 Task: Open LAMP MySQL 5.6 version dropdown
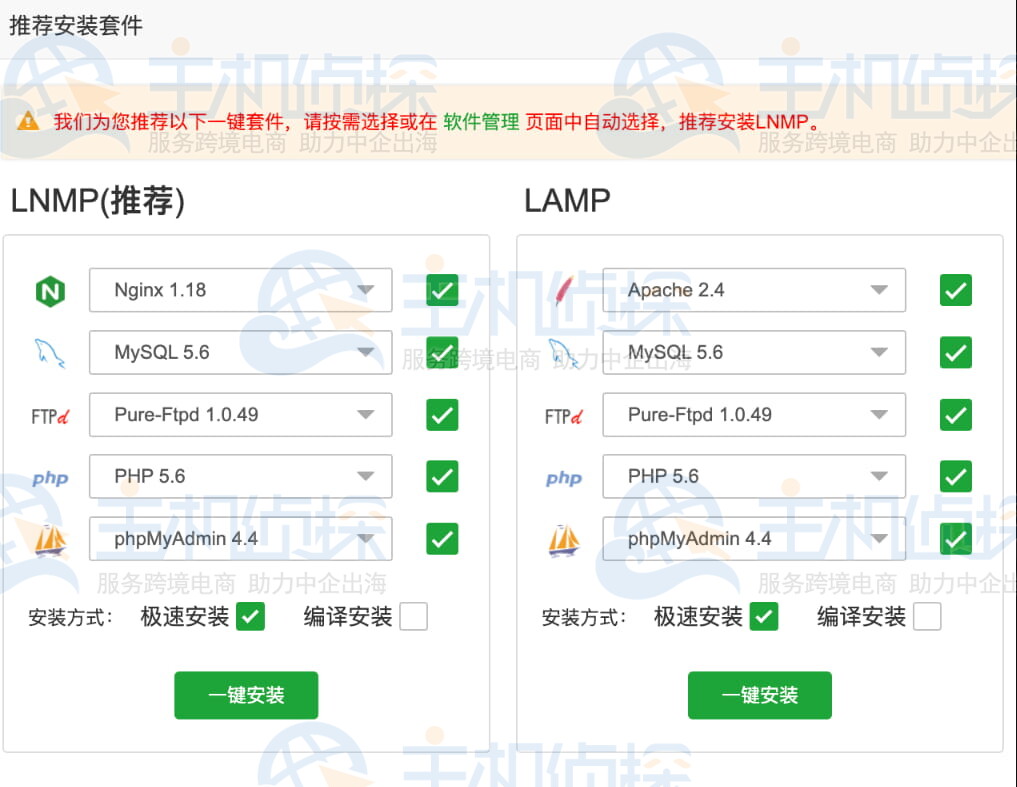click(754, 352)
